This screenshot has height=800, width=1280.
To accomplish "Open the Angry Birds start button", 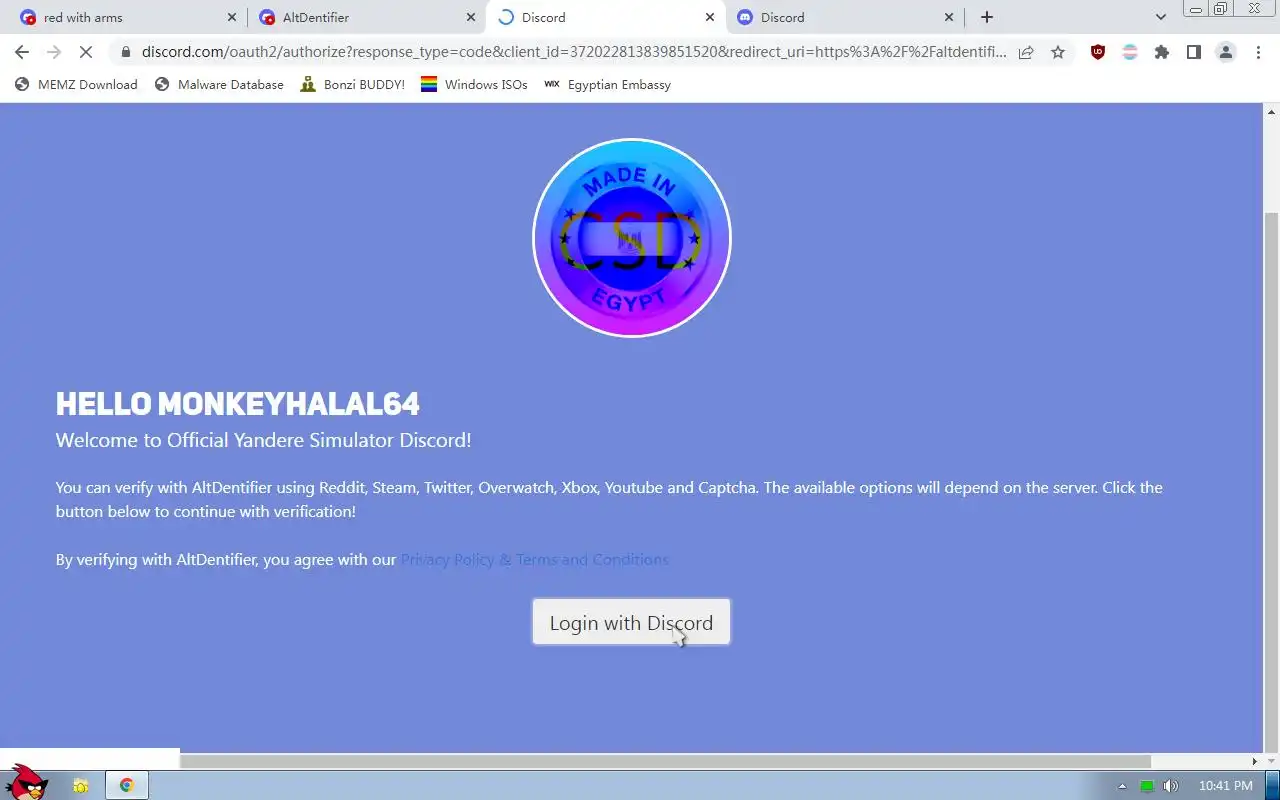I will 26,782.
